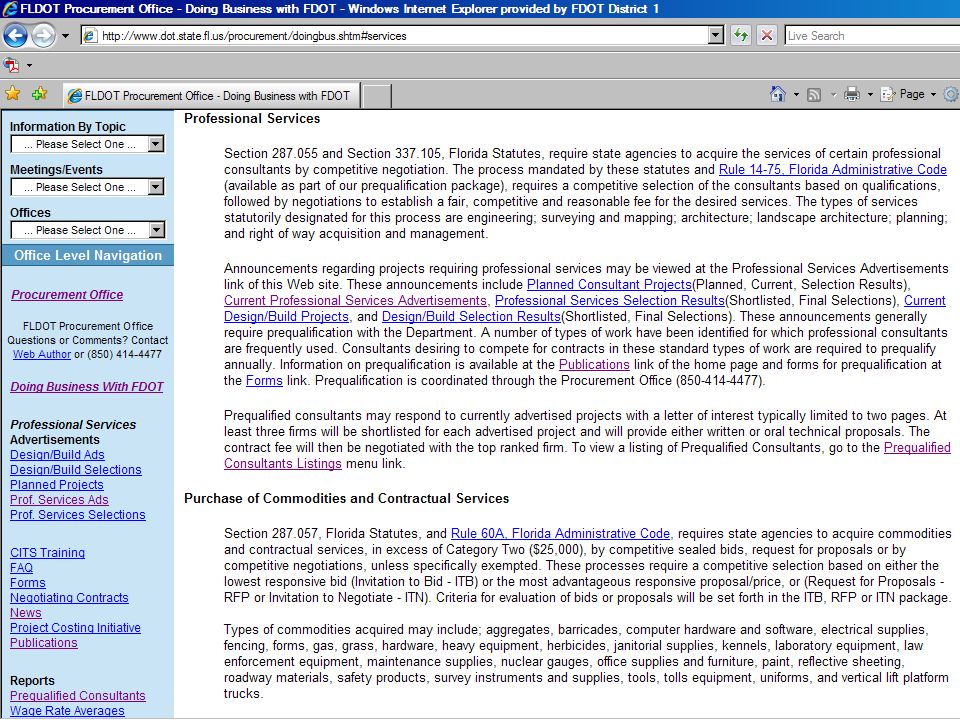Click the page icon in address bar

point(89,36)
